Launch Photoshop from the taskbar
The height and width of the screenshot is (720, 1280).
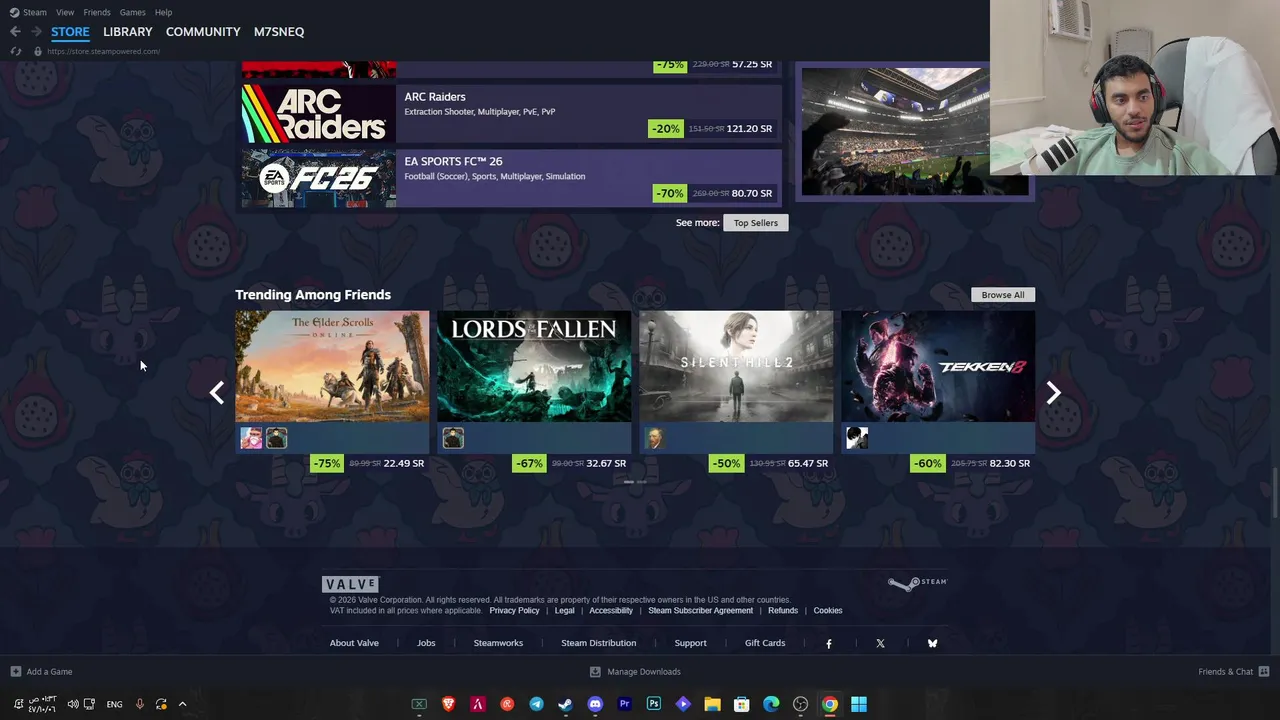653,704
